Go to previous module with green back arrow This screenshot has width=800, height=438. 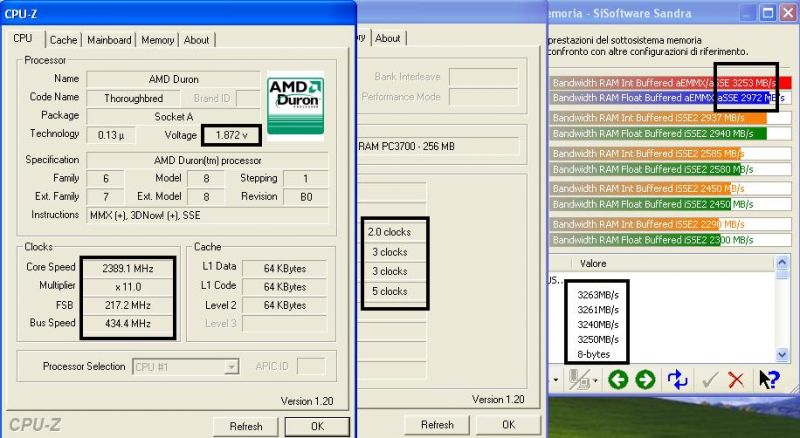point(618,379)
